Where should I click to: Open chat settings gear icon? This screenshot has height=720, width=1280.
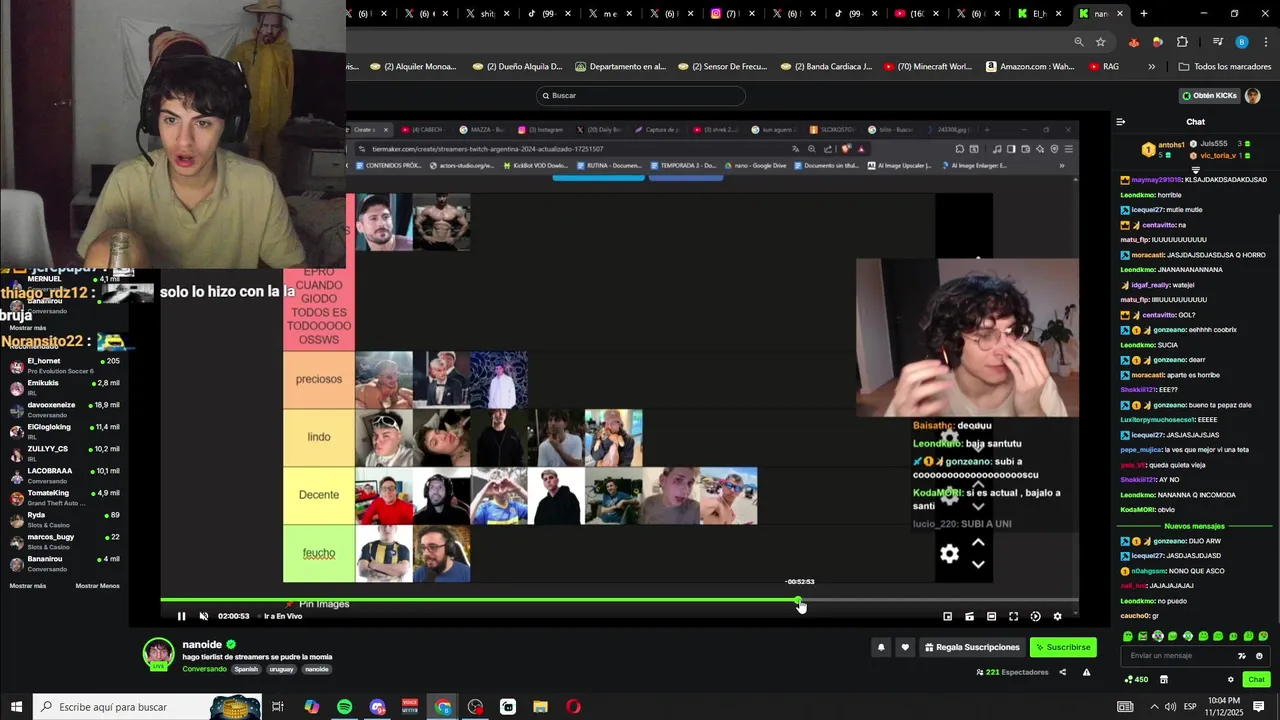[x=1231, y=680]
